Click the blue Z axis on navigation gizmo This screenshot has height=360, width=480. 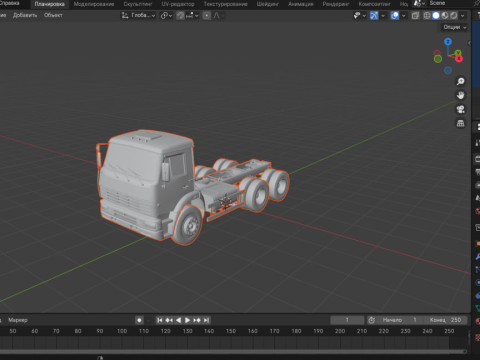point(448,42)
